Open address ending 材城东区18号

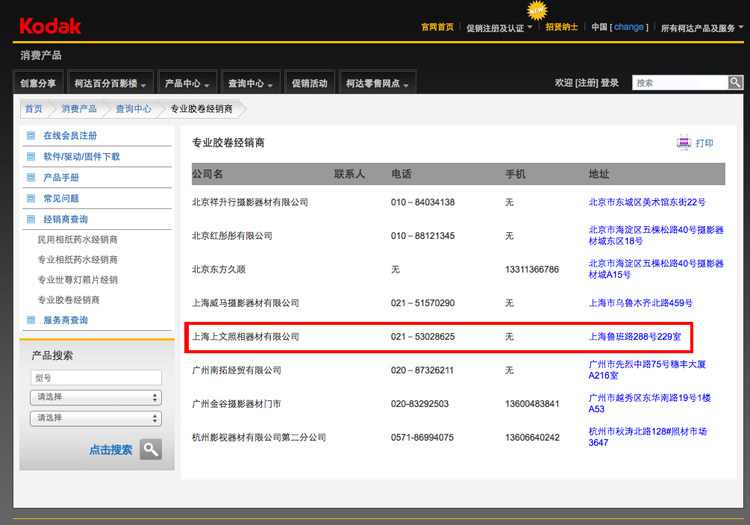[656, 235]
